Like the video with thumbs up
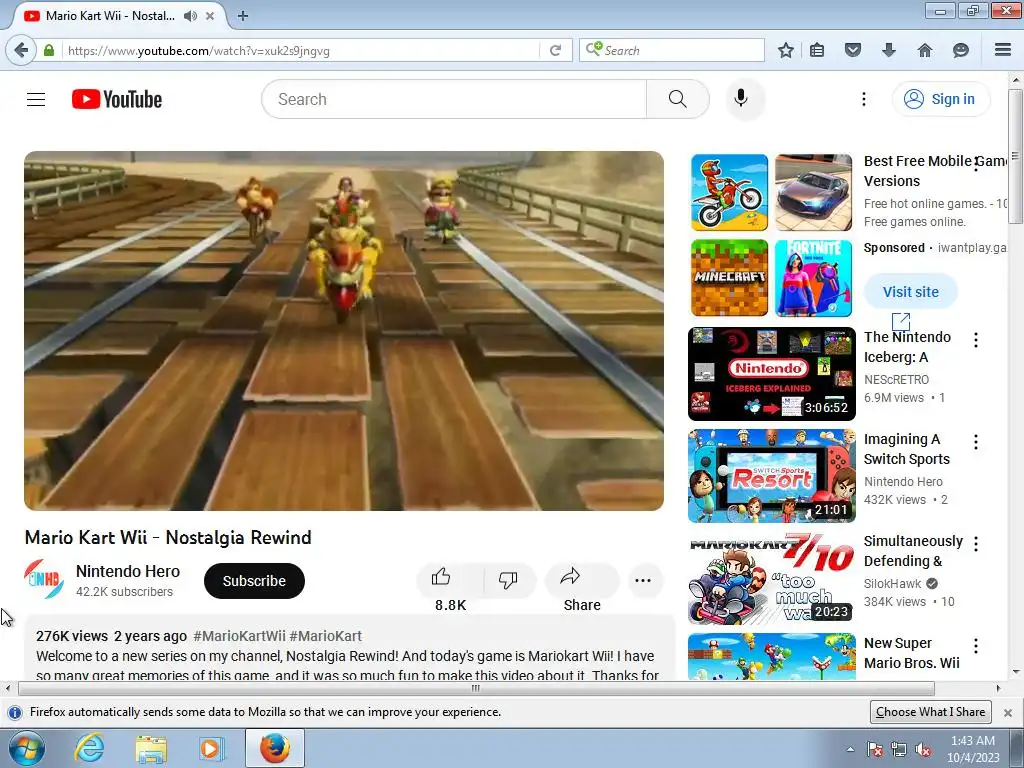 (x=450, y=580)
